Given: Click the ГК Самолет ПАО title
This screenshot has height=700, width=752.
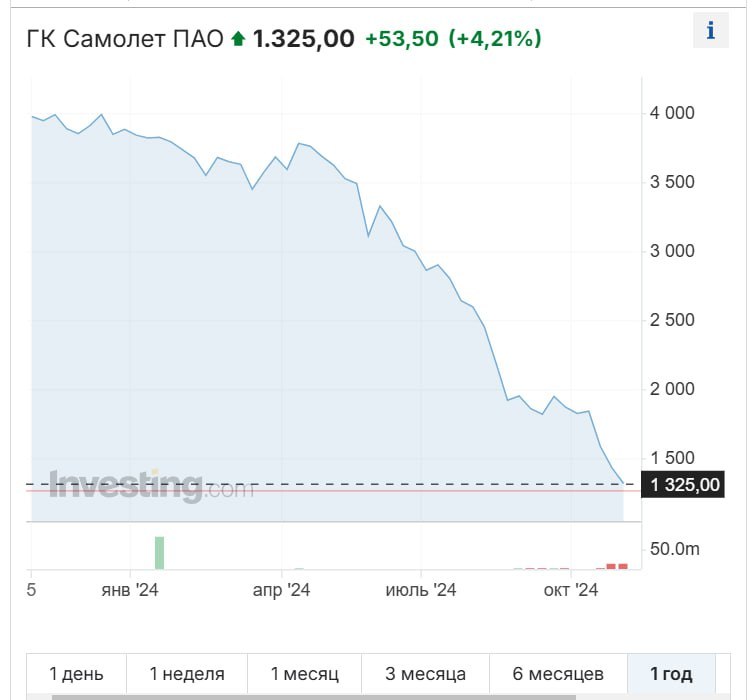Looking at the screenshot, I should coord(125,39).
